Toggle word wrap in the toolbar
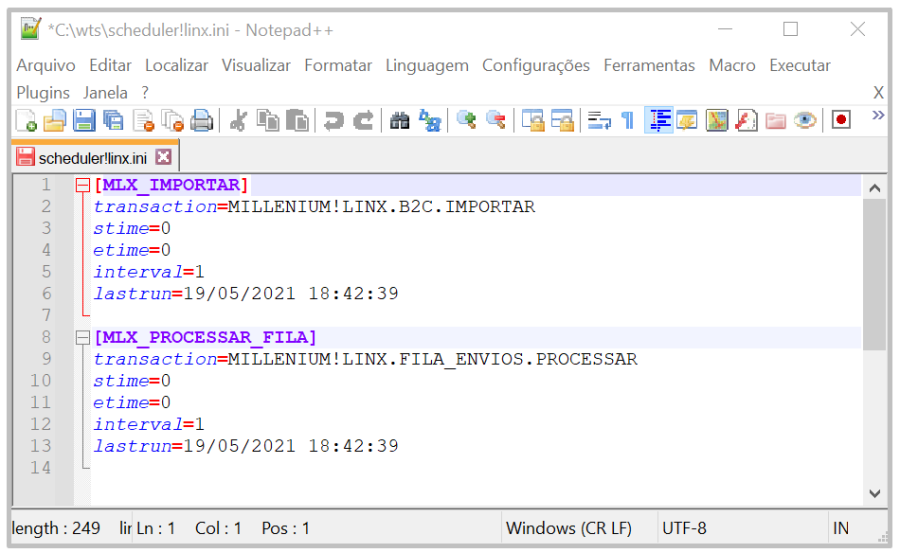This screenshot has width=900, height=553. (x=599, y=121)
